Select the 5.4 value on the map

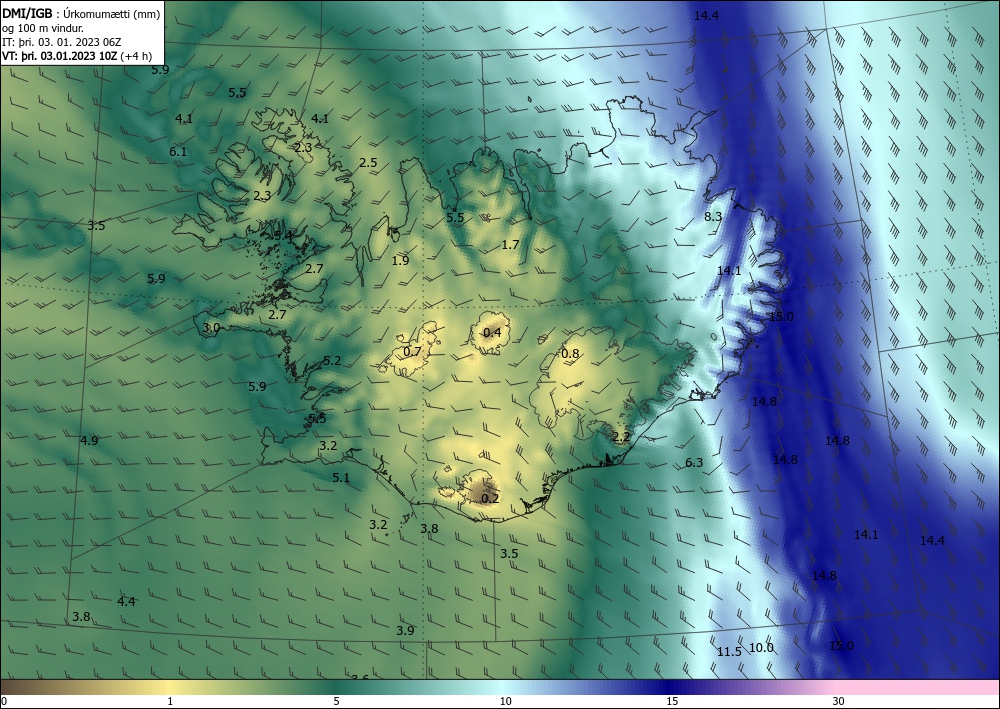pos(283,235)
